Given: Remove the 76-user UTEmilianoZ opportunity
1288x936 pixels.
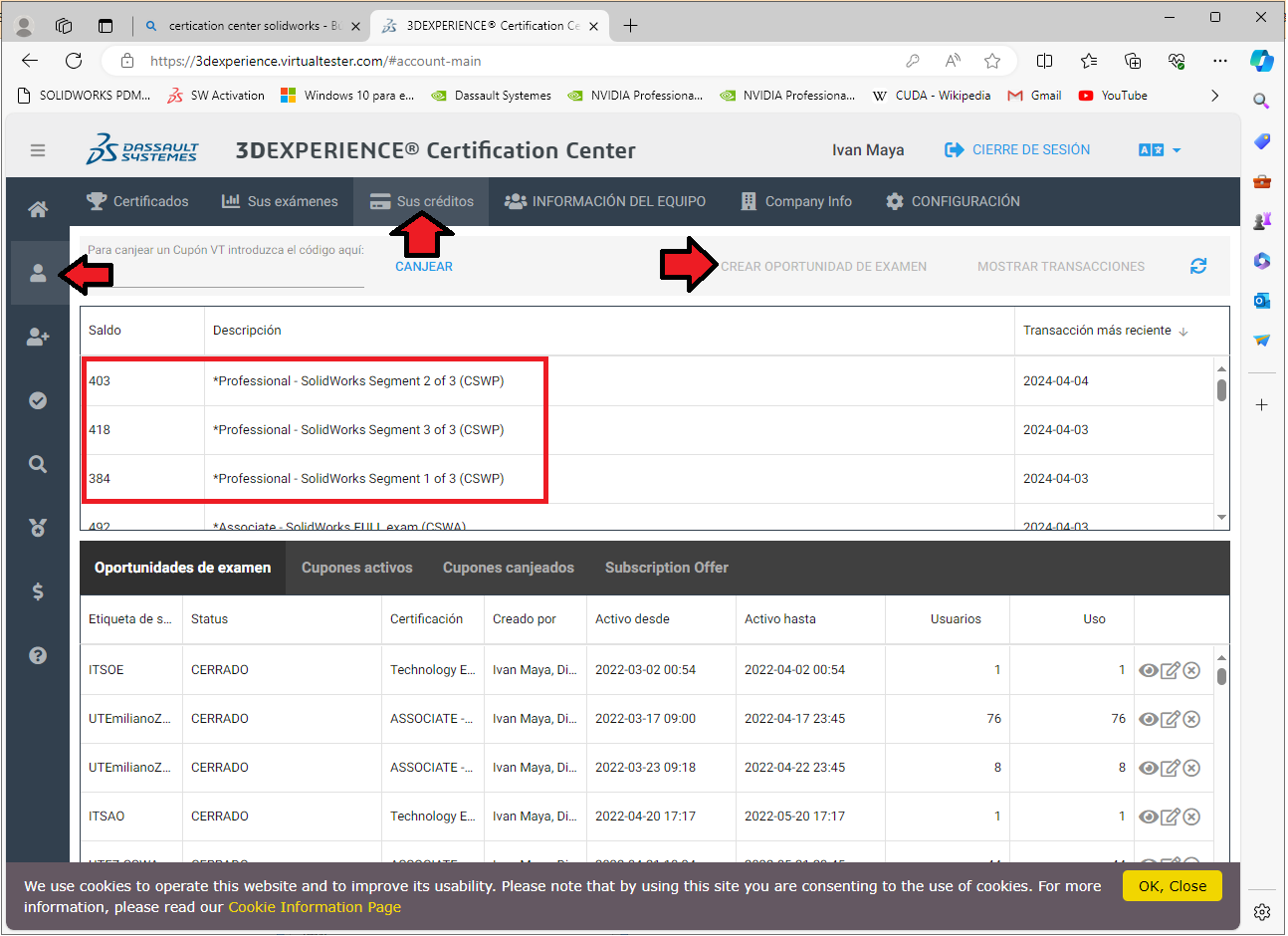Looking at the screenshot, I should [1191, 719].
